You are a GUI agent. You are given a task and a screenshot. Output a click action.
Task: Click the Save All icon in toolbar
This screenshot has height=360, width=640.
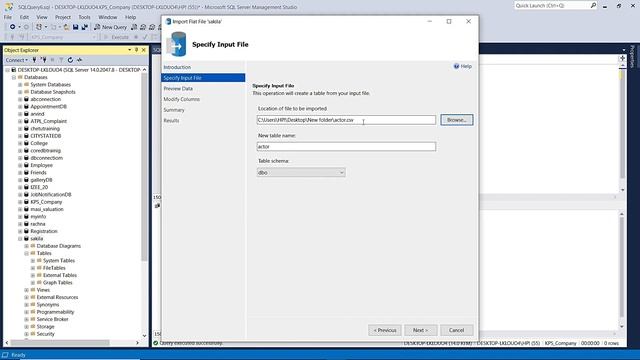click(x=84, y=27)
